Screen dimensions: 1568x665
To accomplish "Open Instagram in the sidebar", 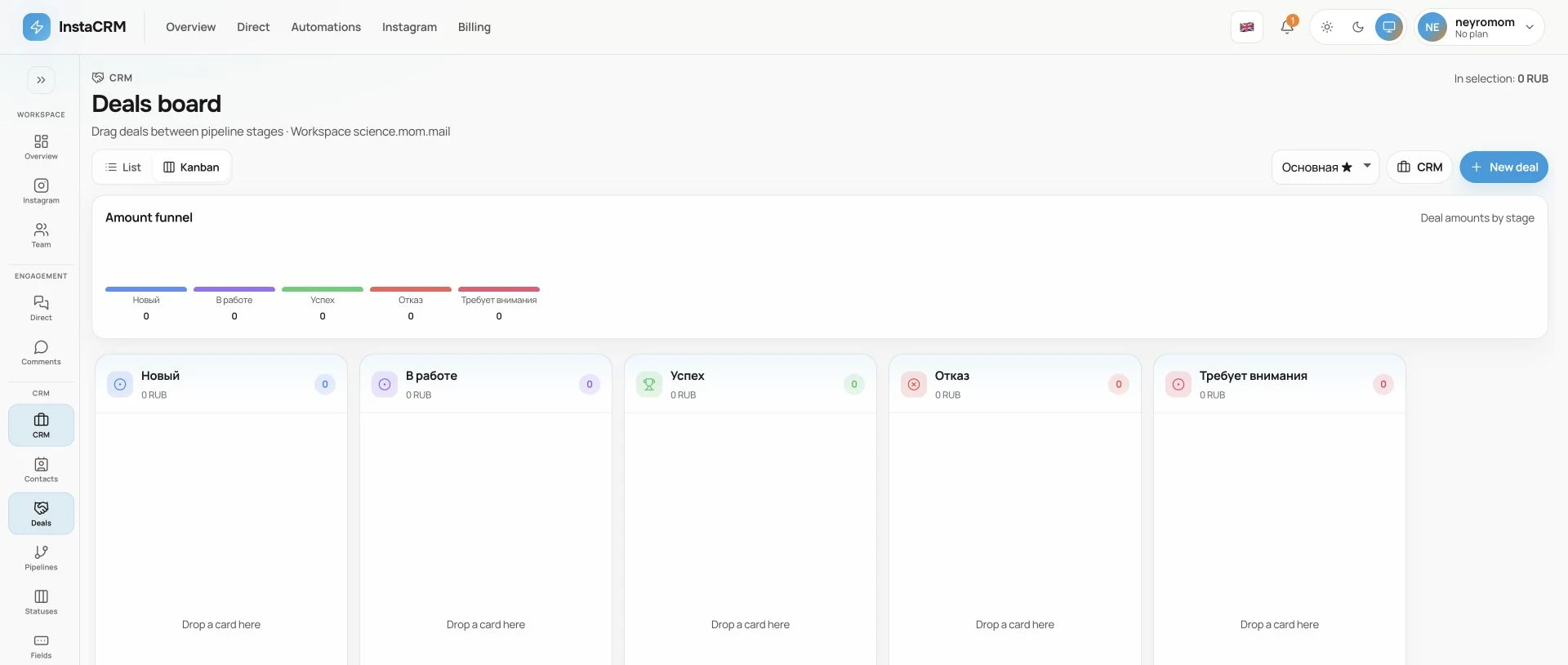I will coord(41,191).
